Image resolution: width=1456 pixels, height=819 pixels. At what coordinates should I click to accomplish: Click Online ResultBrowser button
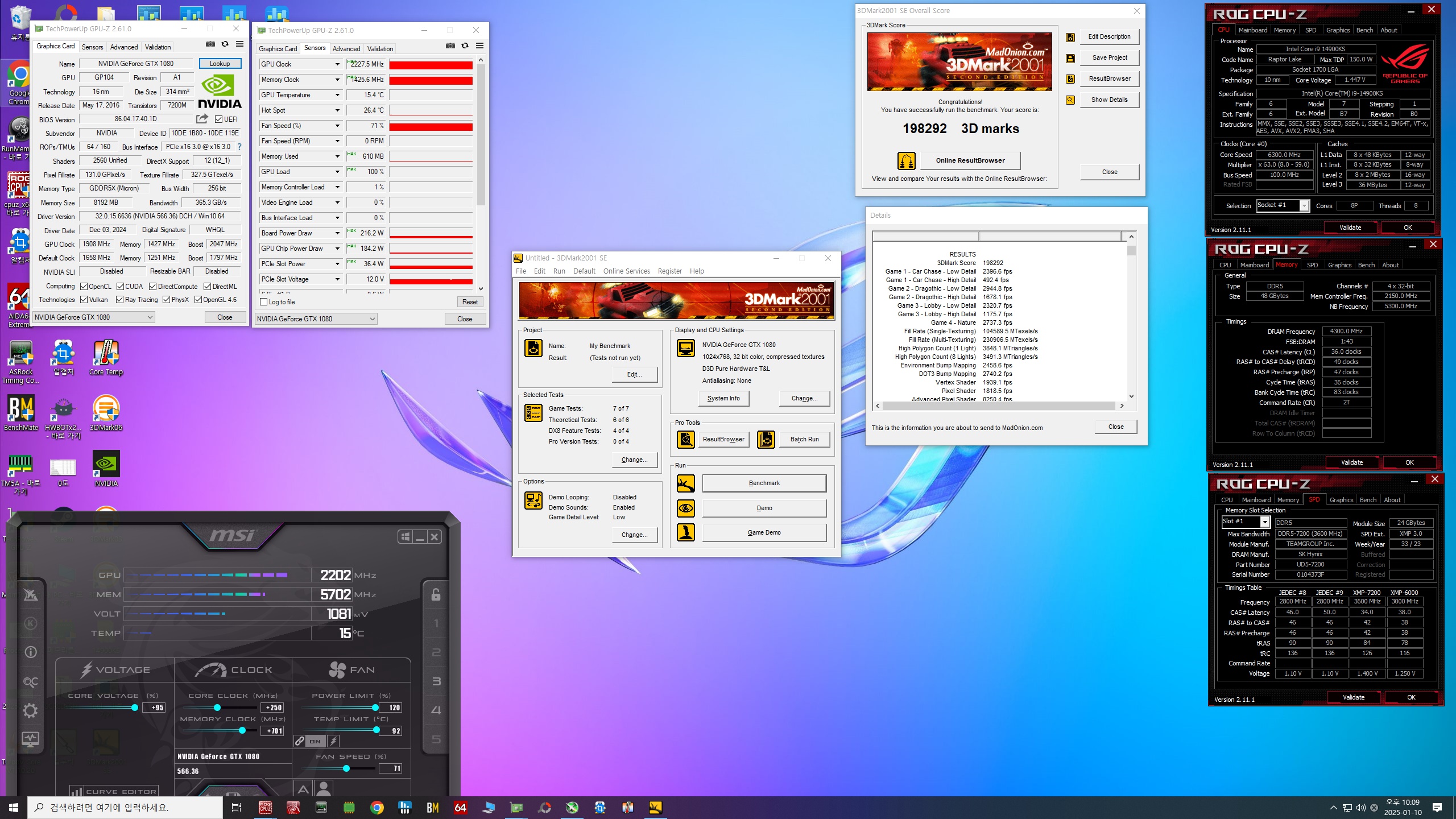click(x=970, y=160)
